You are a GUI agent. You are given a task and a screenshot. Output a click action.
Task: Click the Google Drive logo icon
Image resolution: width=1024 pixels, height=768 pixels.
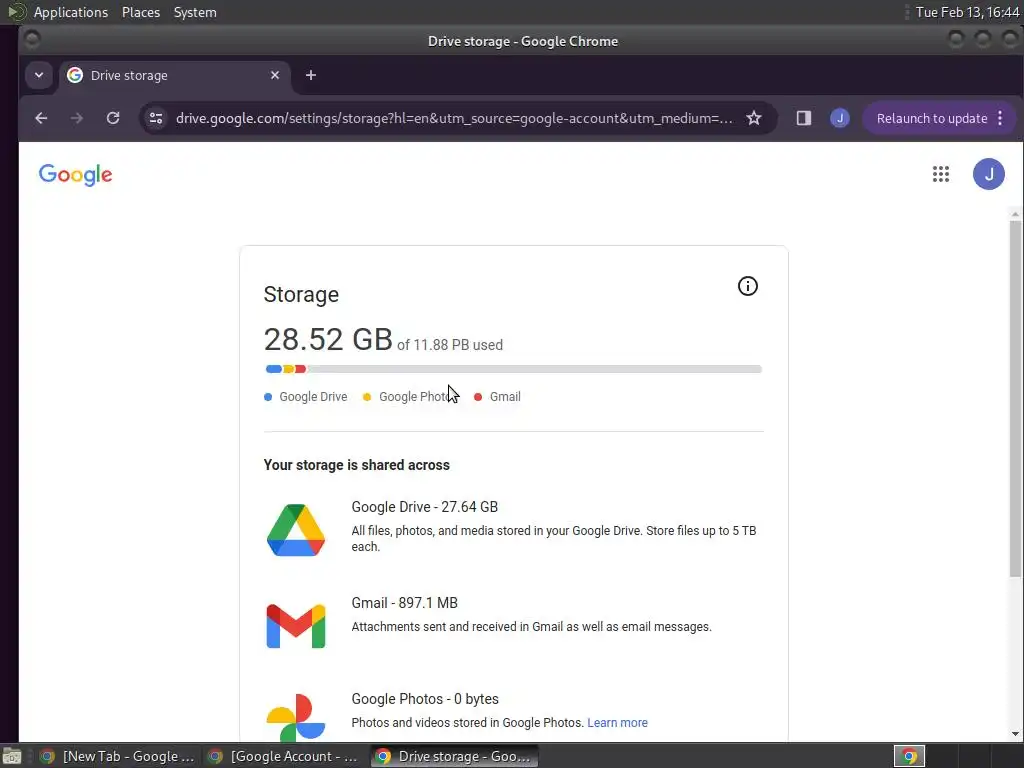[x=296, y=530]
